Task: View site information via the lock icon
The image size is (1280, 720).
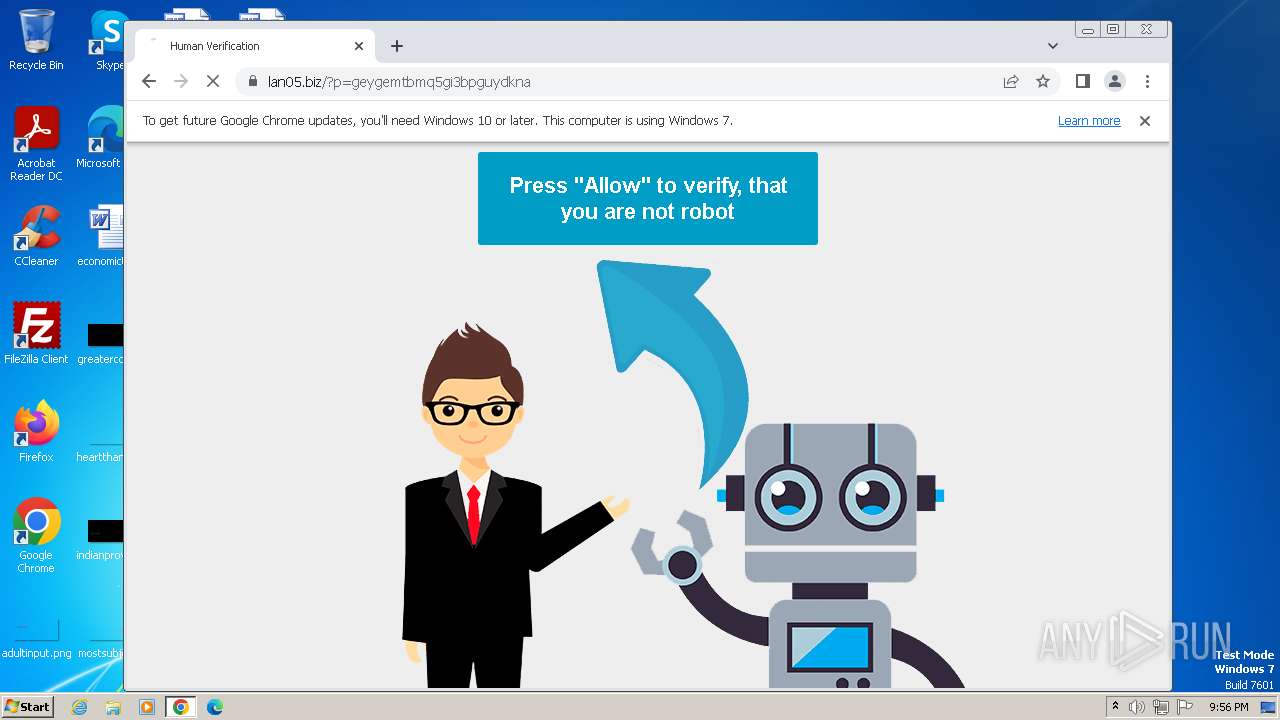Action: (253, 82)
